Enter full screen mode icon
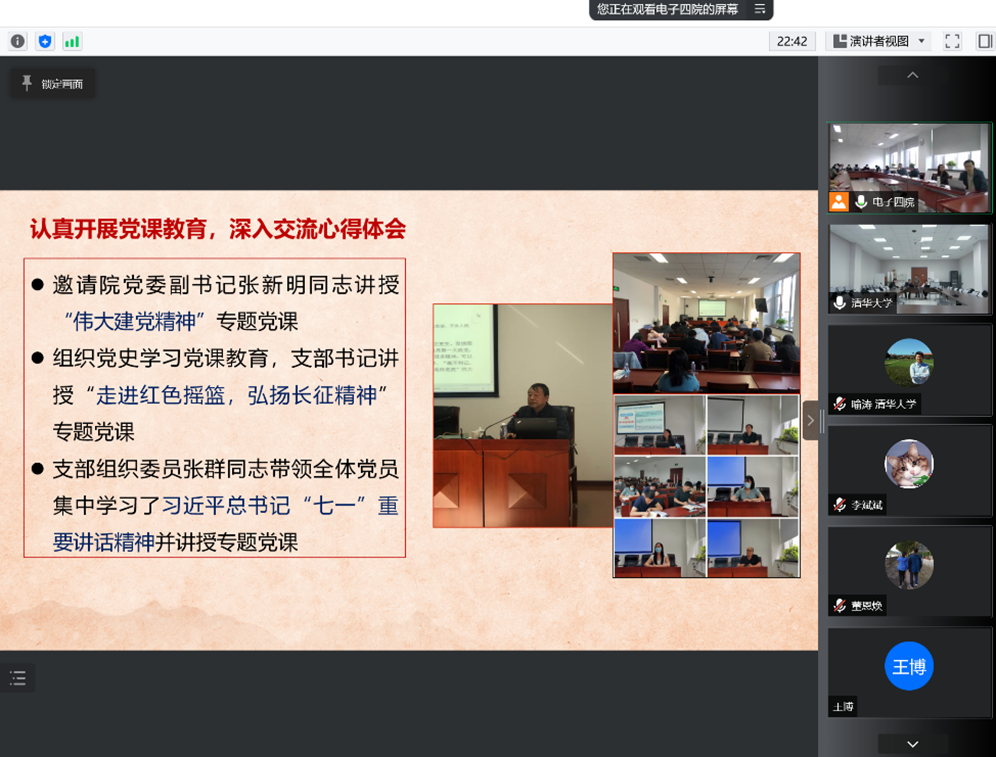The image size is (996, 757). click(x=952, y=41)
